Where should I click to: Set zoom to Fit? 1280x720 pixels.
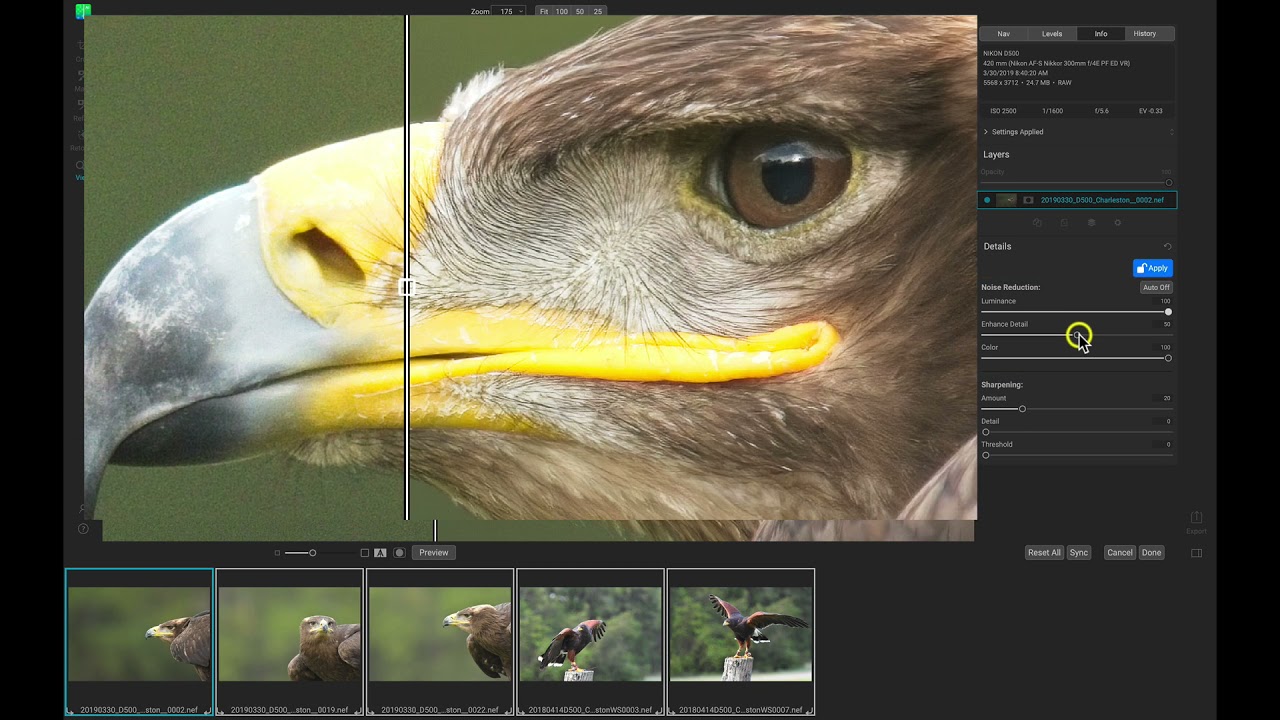tap(544, 11)
